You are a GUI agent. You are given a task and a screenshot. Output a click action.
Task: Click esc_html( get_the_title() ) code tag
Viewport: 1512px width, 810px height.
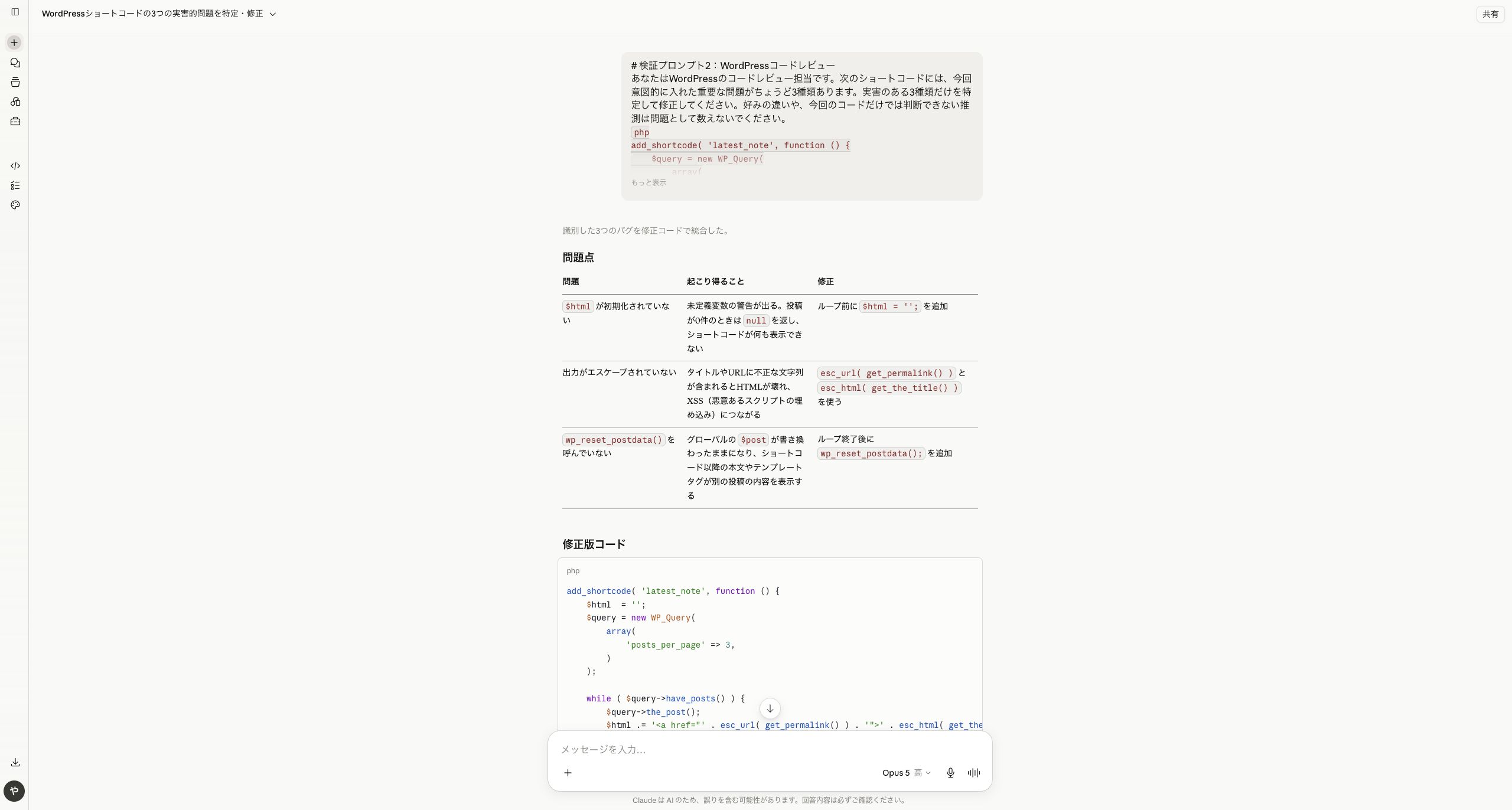pyautogui.click(x=889, y=388)
